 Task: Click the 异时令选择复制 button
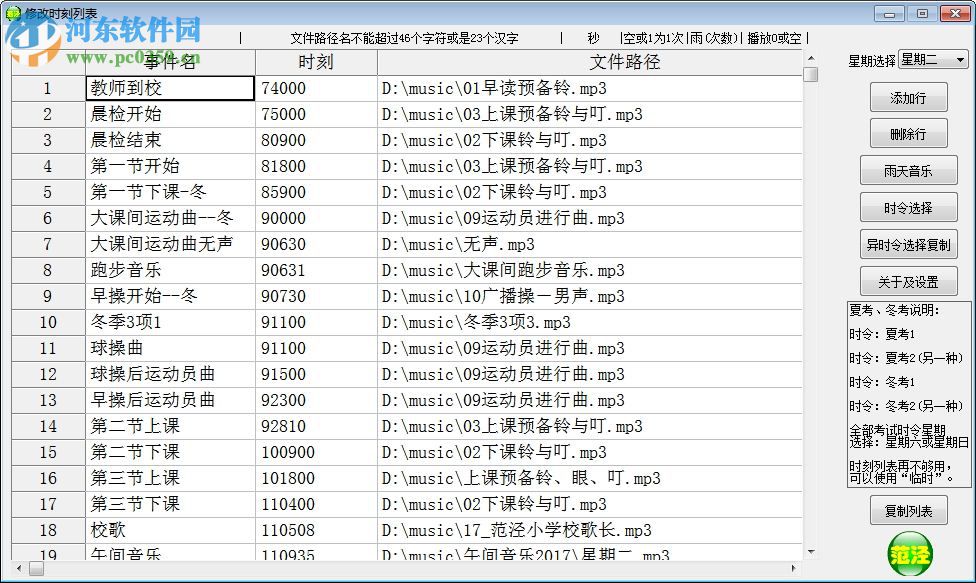pyautogui.click(x=909, y=244)
